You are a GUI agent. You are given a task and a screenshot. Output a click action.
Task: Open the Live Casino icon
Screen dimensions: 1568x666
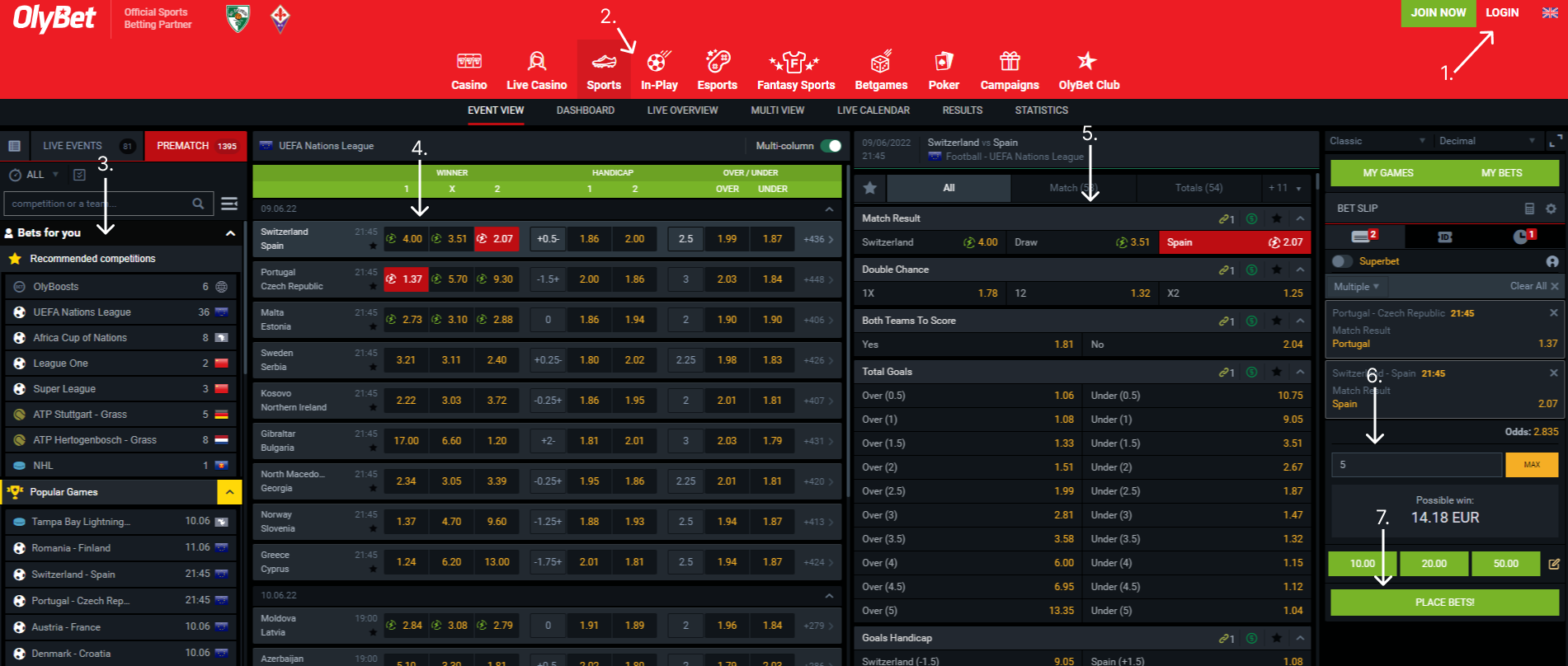coord(537,62)
